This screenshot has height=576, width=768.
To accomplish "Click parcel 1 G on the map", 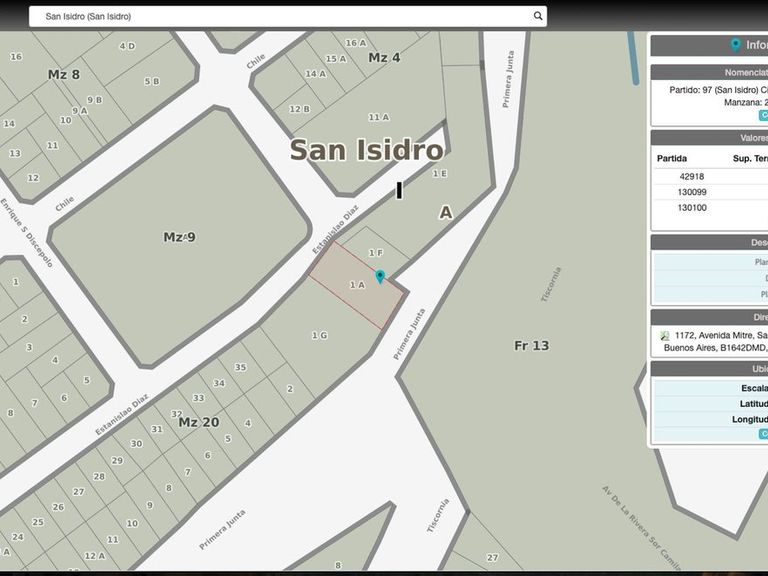I will point(319,335).
